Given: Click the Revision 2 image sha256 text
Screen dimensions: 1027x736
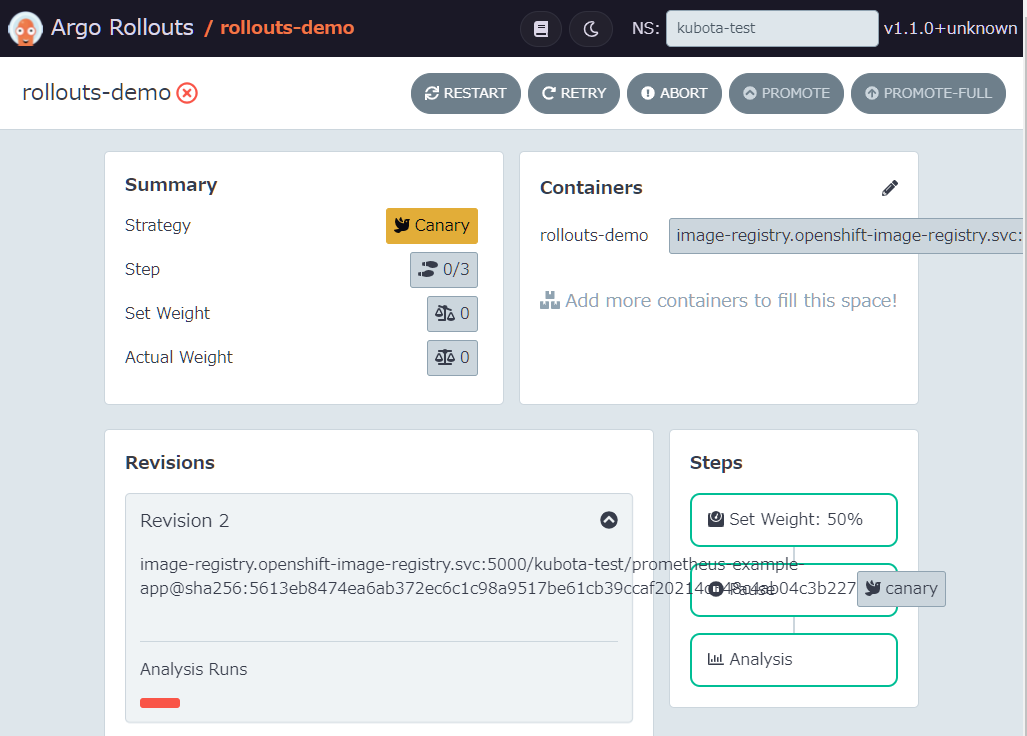Looking at the screenshot, I should (x=498, y=576).
